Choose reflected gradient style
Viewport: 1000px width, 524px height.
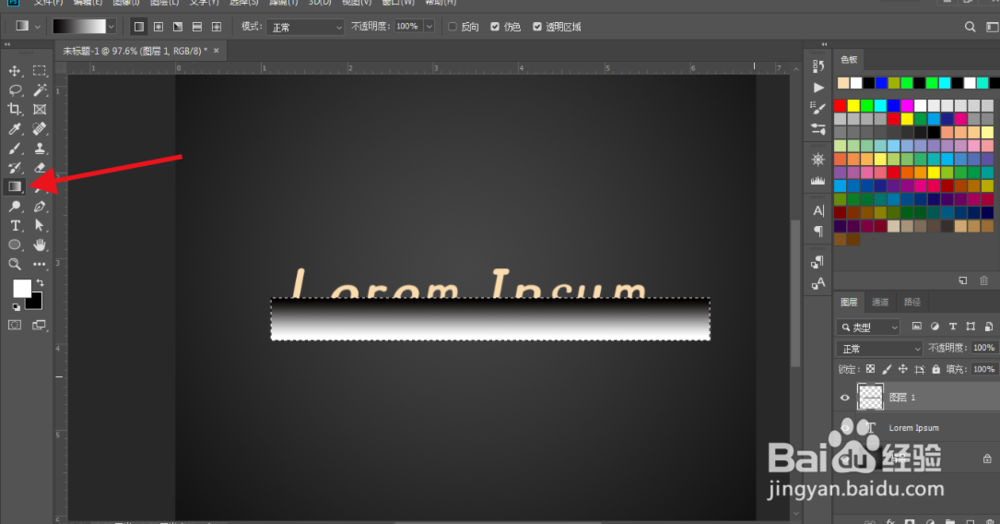point(197,27)
